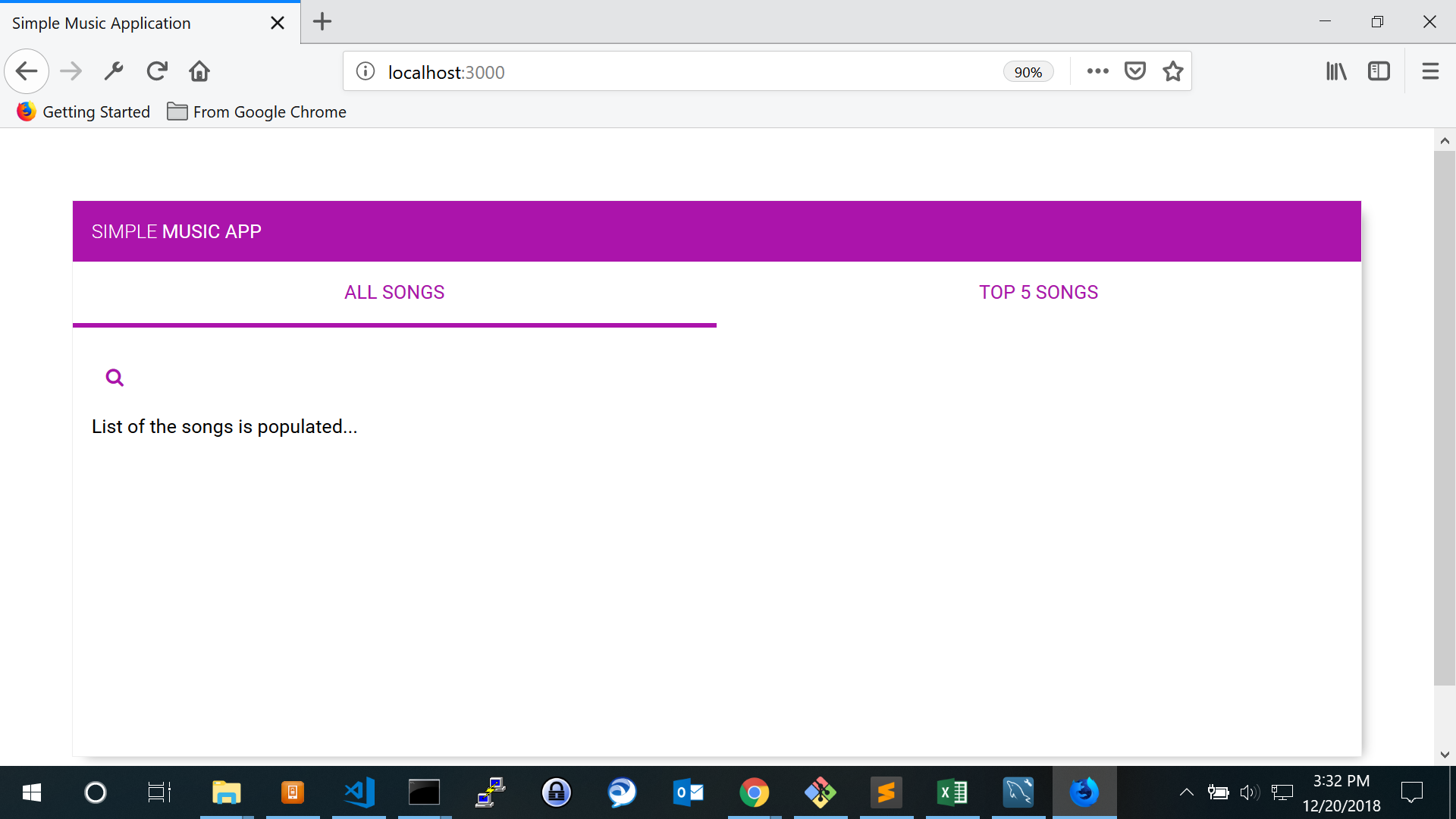Open a new browser tab
Screen dimensions: 1456x819
[x=322, y=22]
